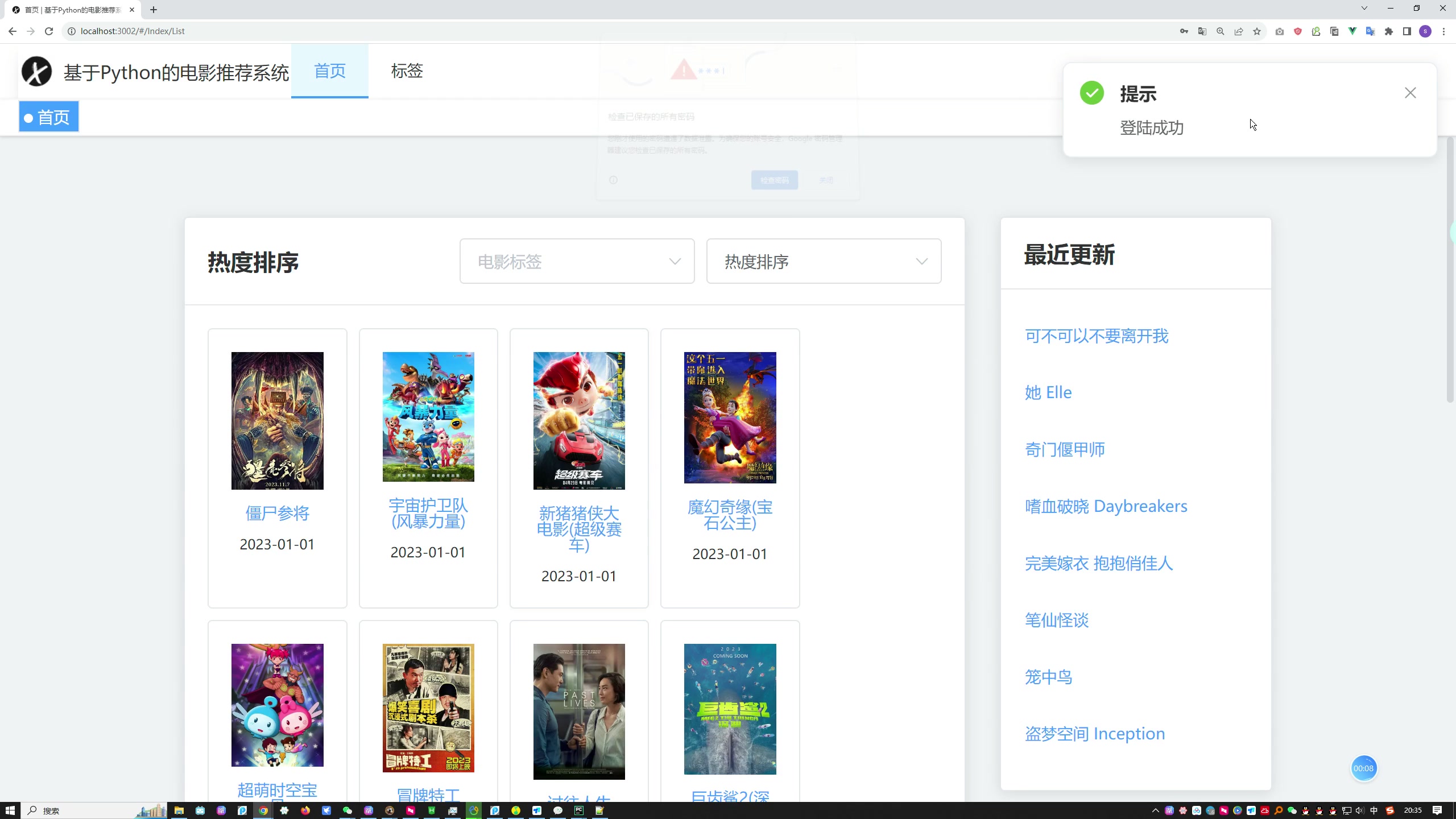Open the Past Lives movie poster
Screen dimensions: 1456x819
click(579, 712)
